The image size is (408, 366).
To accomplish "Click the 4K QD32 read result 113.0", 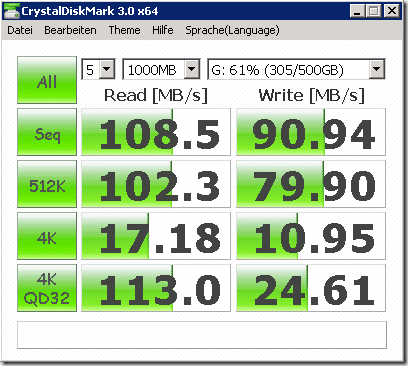I will [x=156, y=288].
